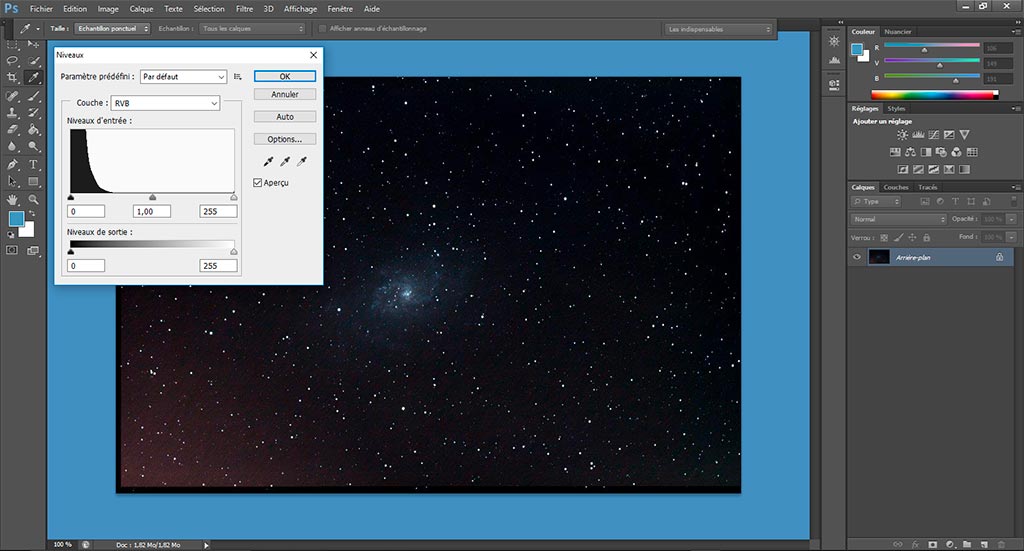This screenshot has height=551, width=1024.
Task: Select the Dodge tool
Action: 33,146
